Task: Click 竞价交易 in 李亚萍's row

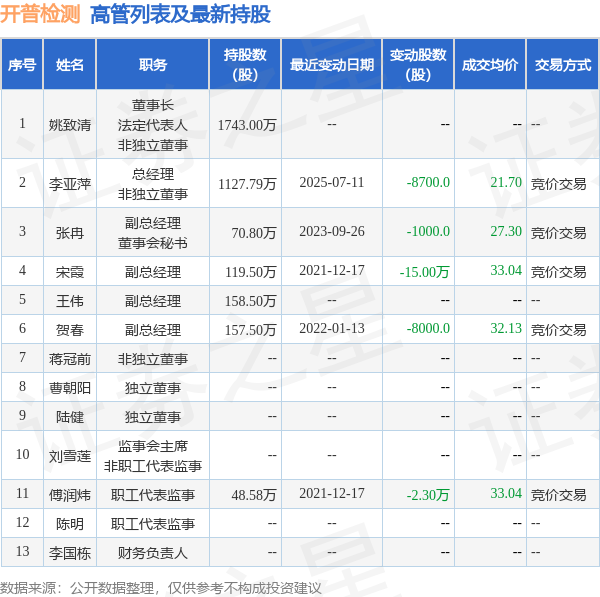Action: tap(558, 184)
